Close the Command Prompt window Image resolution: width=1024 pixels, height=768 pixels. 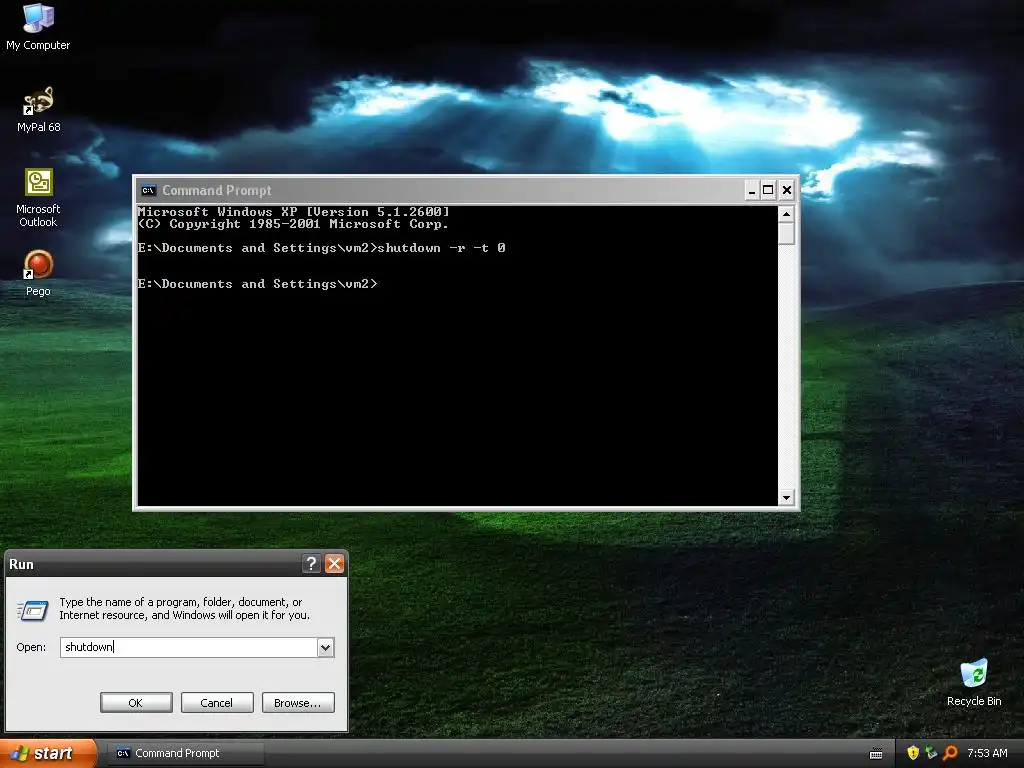[787, 190]
